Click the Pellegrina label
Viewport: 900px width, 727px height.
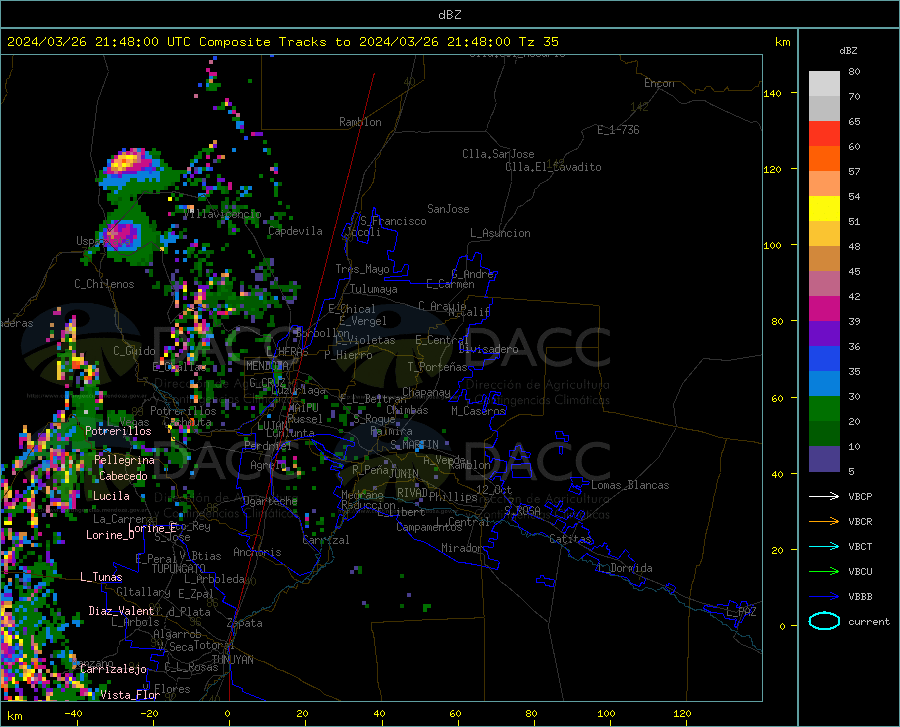tap(125, 460)
